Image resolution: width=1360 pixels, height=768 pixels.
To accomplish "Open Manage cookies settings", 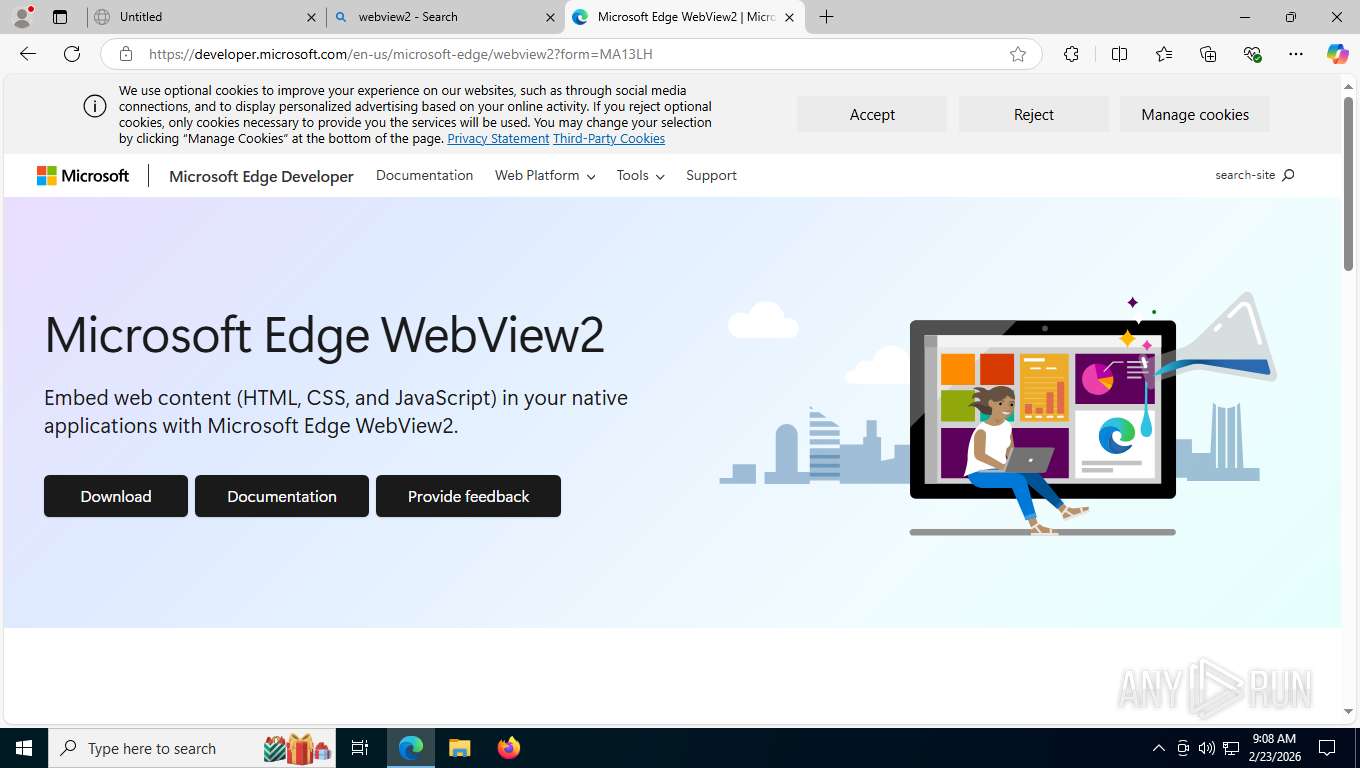I will (x=1195, y=114).
